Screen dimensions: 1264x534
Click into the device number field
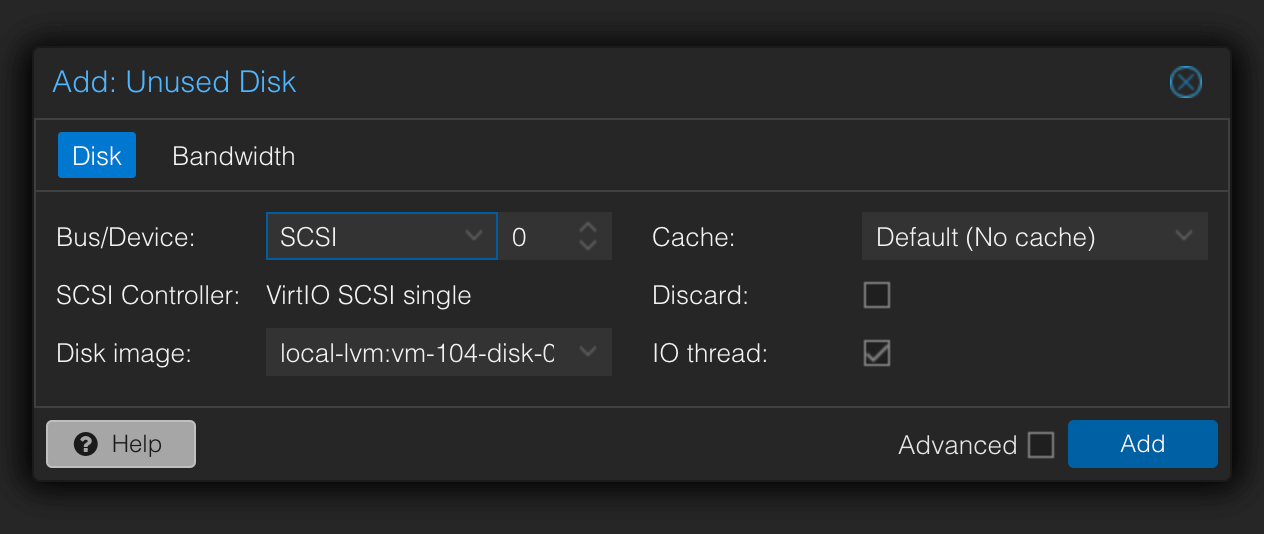(535, 237)
